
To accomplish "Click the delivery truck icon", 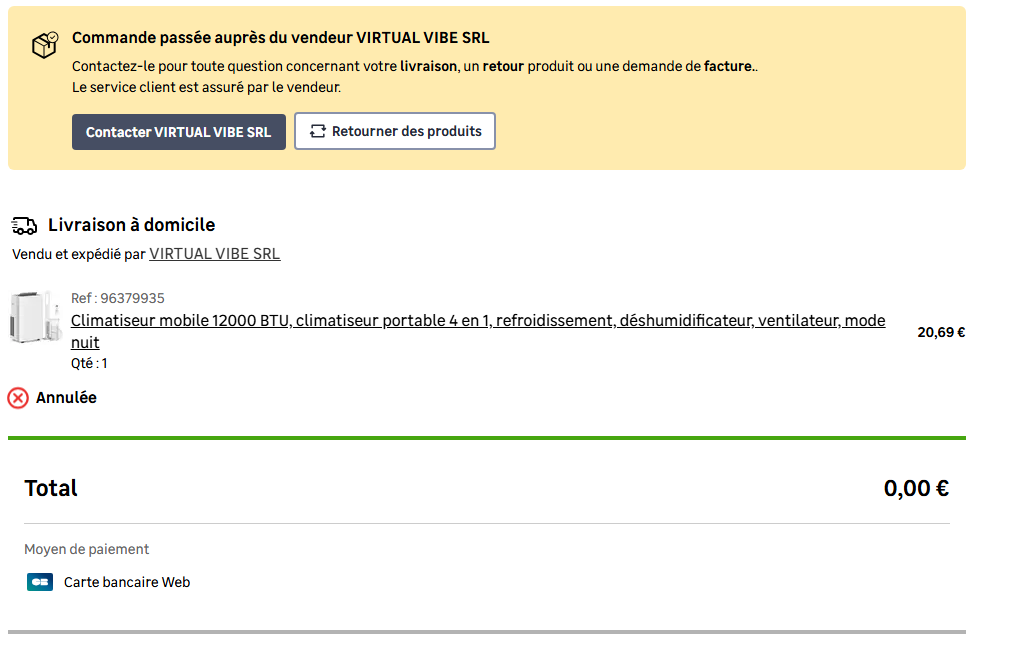I will [x=24, y=226].
